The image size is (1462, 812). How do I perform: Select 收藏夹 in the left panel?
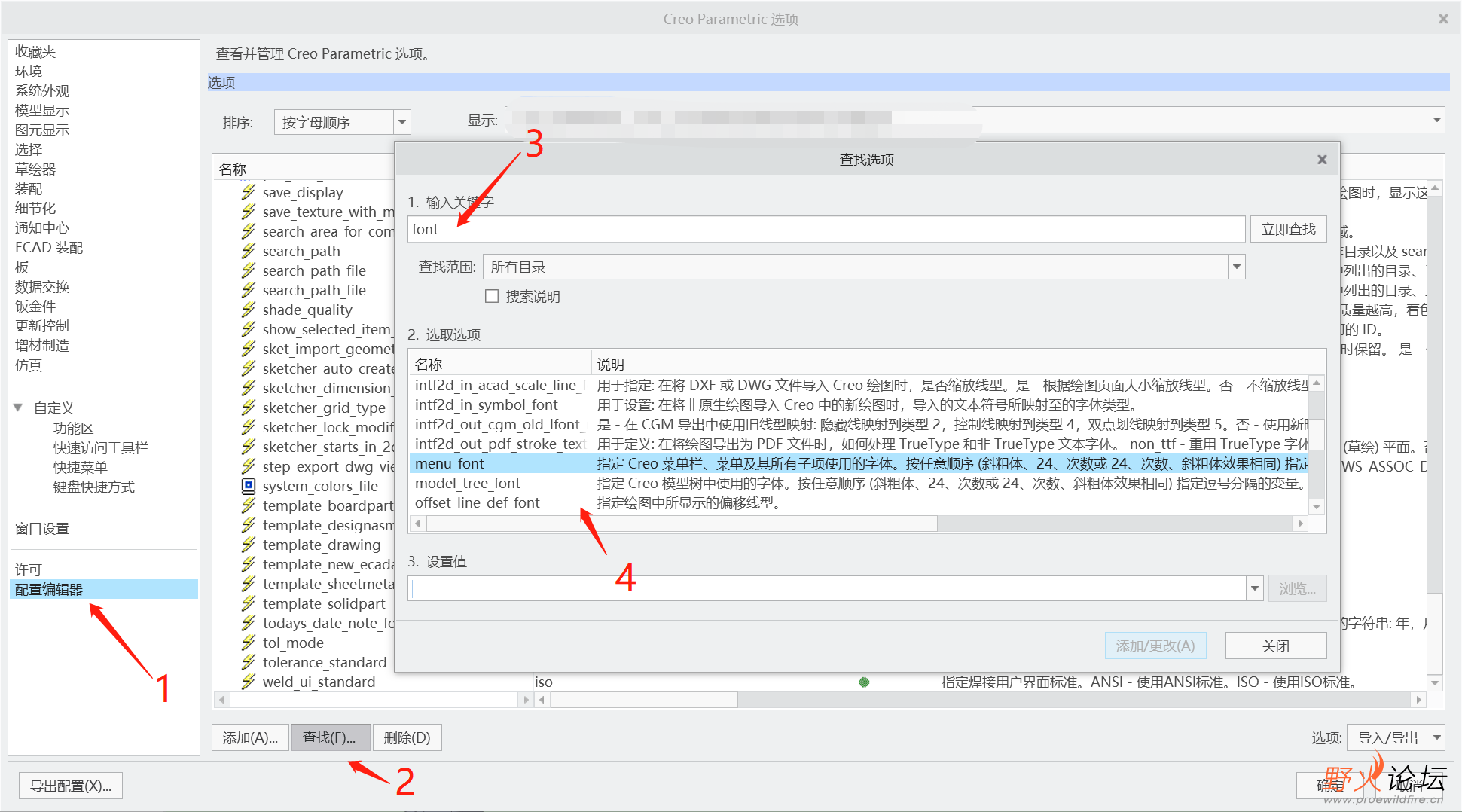point(35,51)
